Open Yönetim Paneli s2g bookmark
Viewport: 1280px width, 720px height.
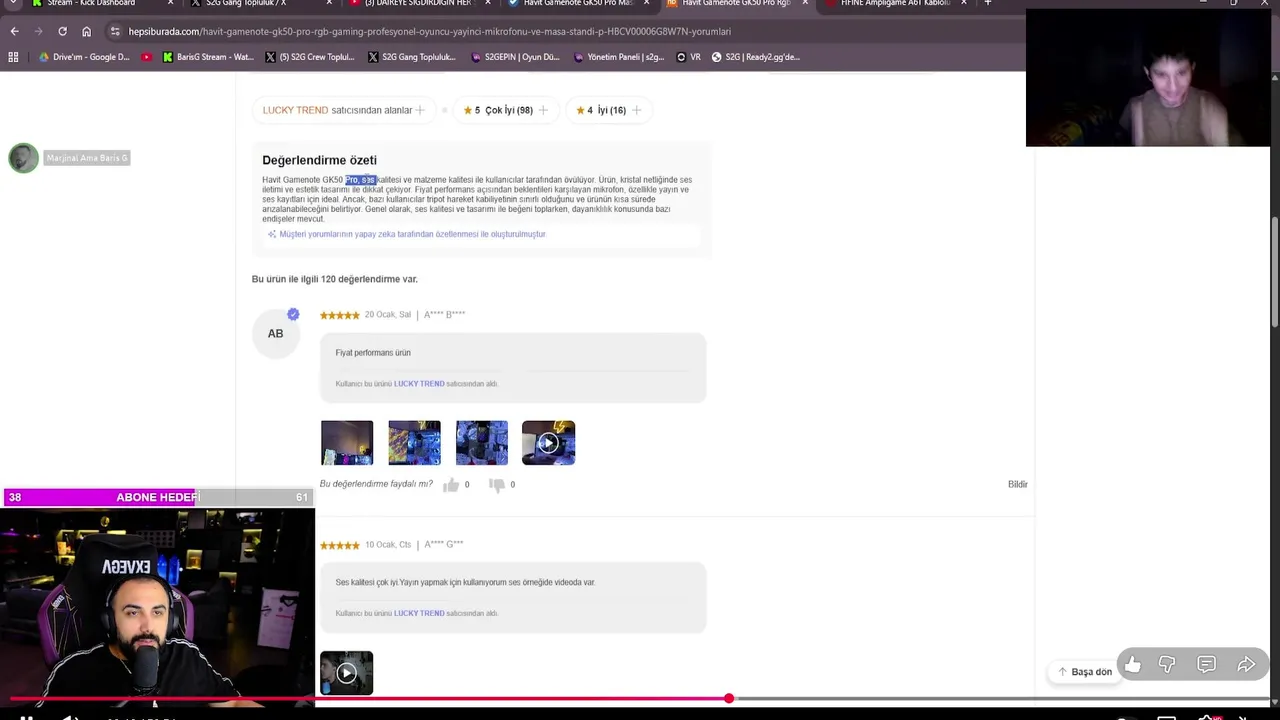tap(619, 57)
